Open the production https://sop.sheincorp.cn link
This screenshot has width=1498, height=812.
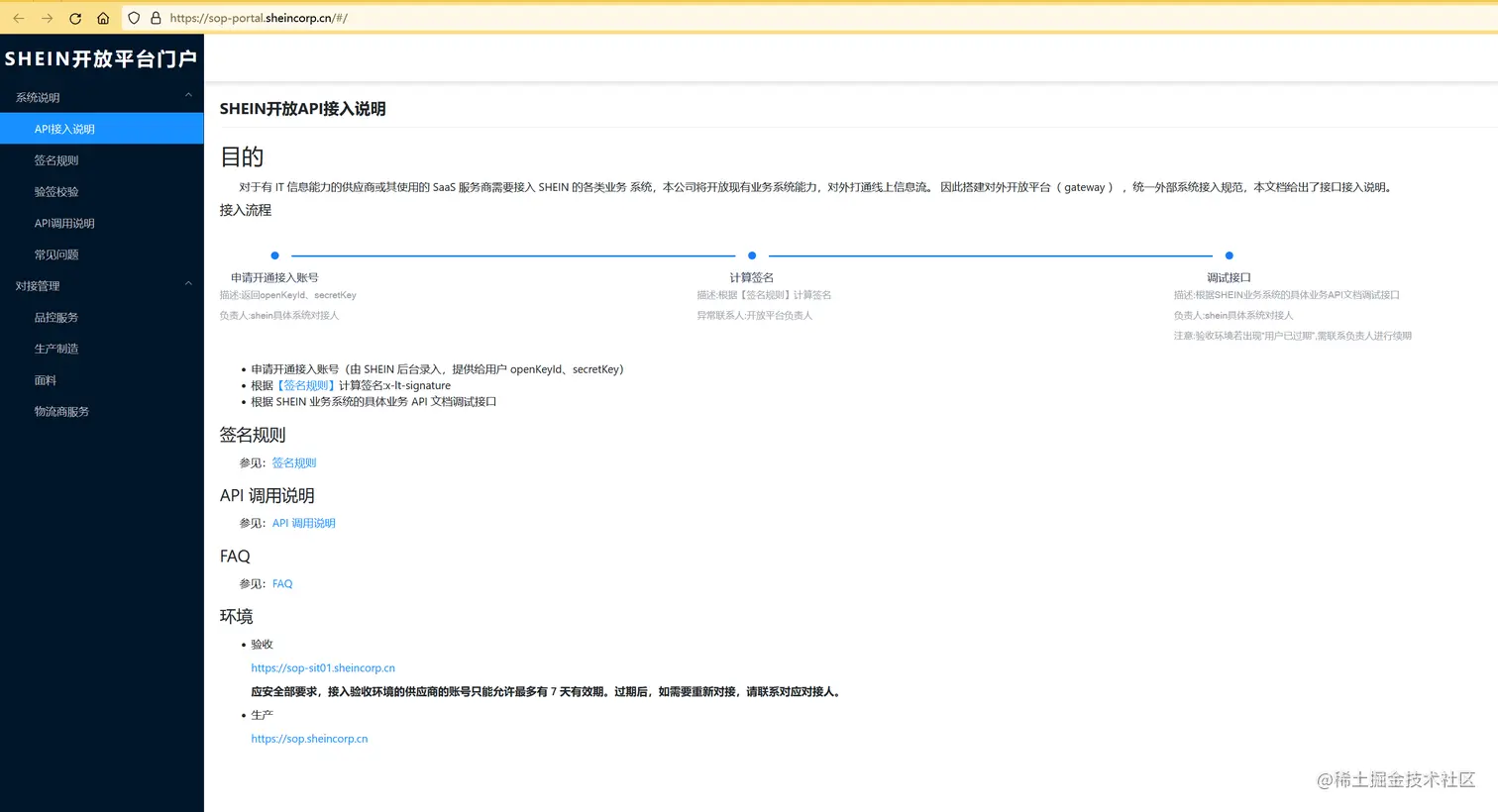coord(309,738)
